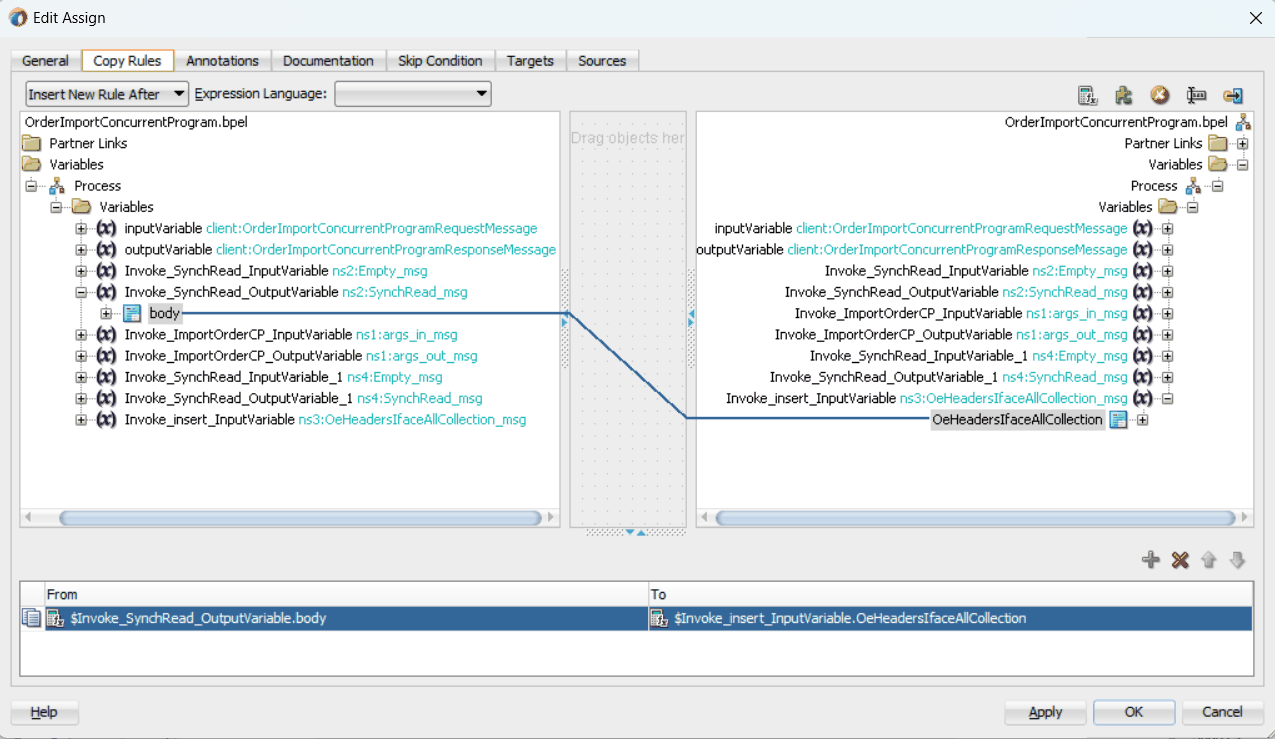
Task: Select Invoke_ImportOrderCP_OutputVariable in right tree
Action: pyautogui.click(x=951, y=335)
